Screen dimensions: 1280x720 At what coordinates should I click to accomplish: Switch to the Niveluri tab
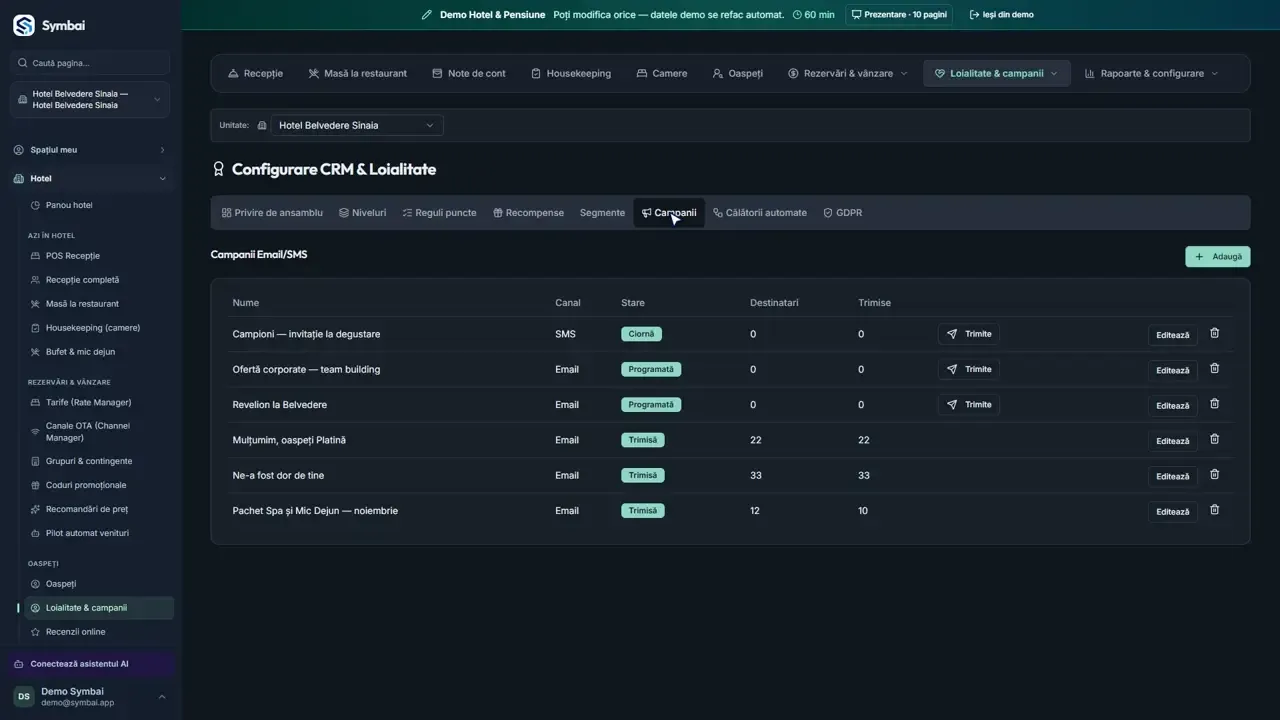362,213
